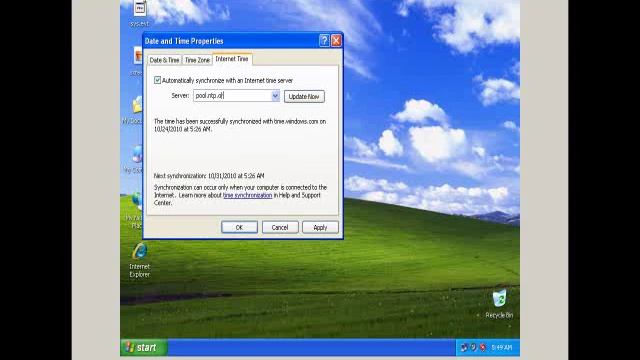
Task: Switch to the Date & Time tab
Action: (164, 60)
